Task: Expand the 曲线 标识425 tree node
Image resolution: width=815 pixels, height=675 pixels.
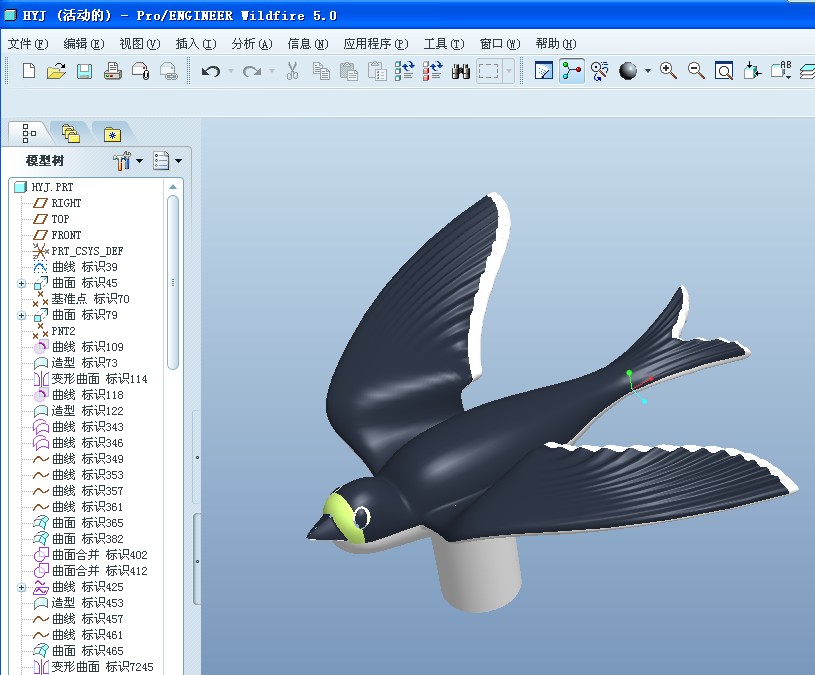Action: pos(21,588)
